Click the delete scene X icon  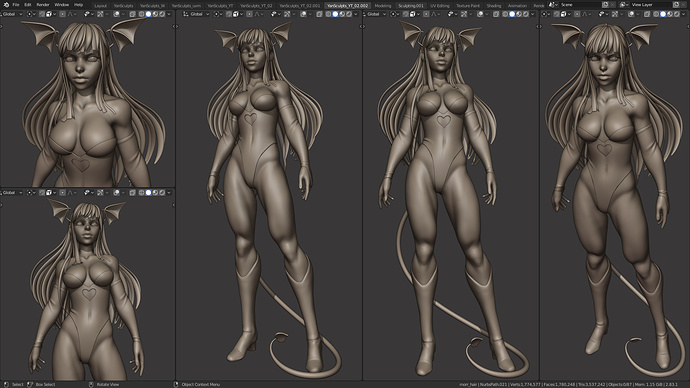(613, 5)
